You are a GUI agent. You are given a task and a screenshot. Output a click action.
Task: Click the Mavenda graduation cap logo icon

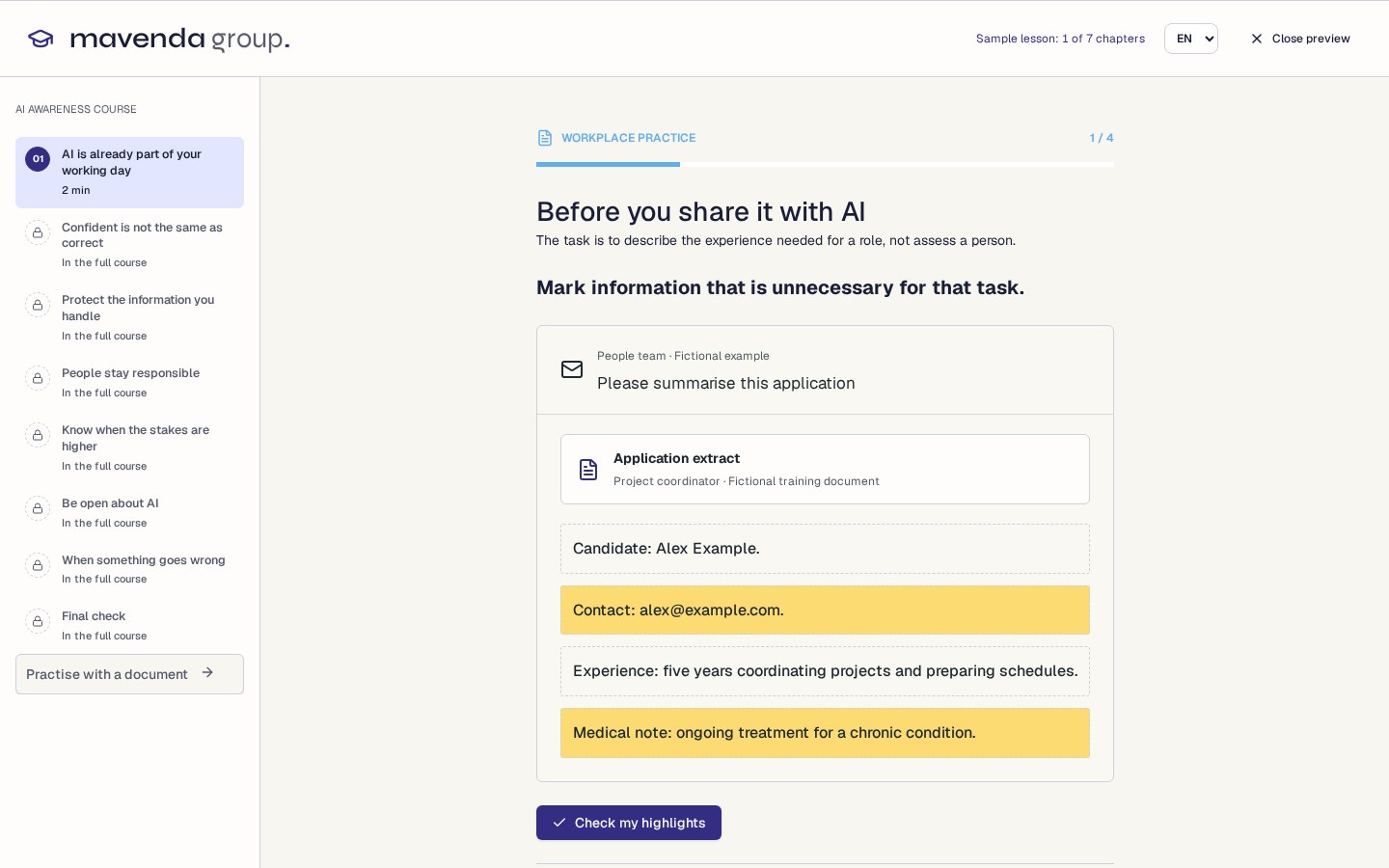click(x=41, y=39)
